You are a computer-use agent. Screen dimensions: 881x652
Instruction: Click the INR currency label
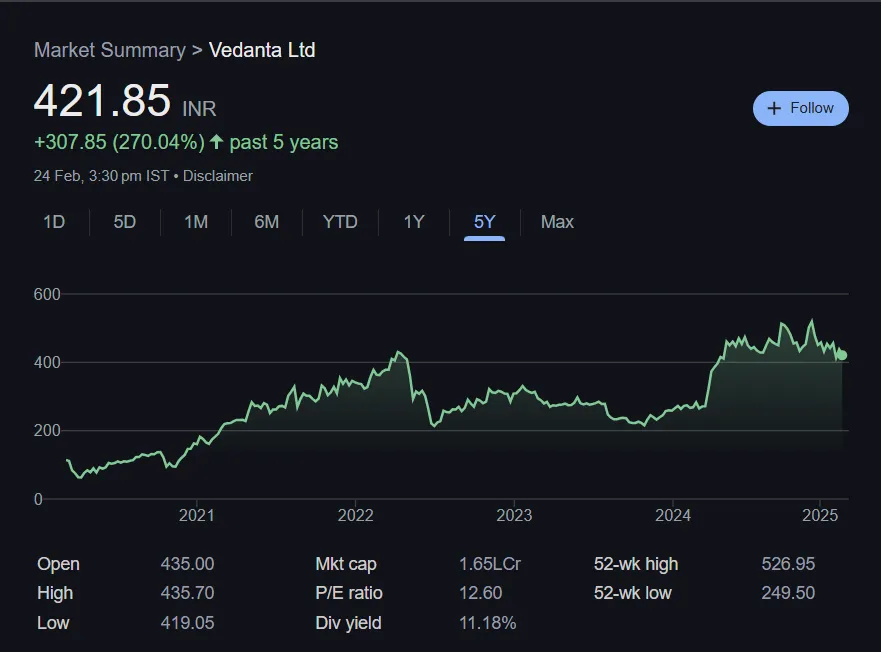pos(199,108)
